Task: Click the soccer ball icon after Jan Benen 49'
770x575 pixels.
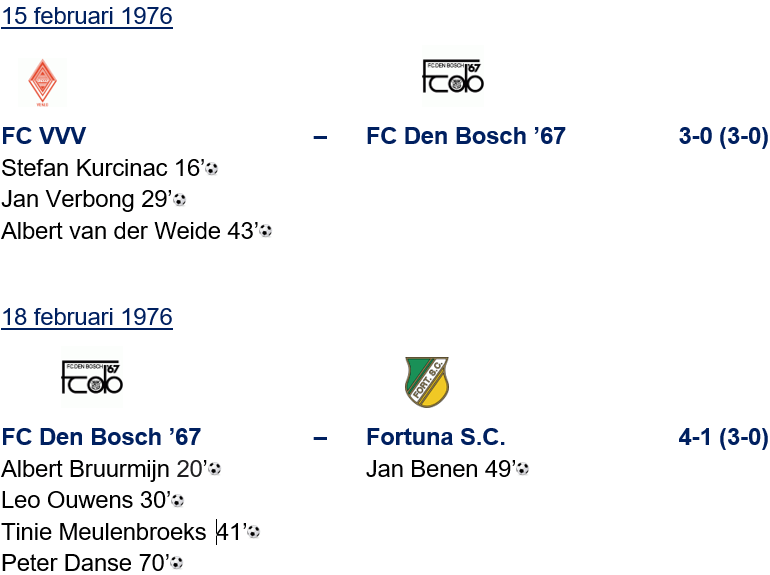Action: click(x=522, y=469)
